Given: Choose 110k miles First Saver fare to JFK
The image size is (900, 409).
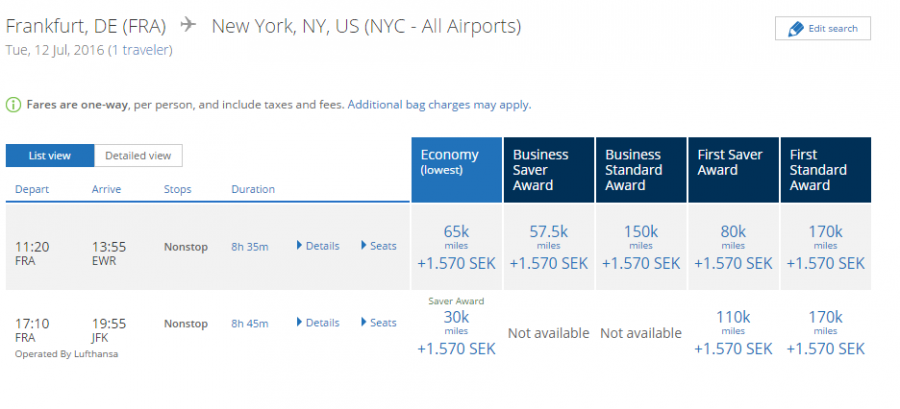Looking at the screenshot, I should (733, 332).
